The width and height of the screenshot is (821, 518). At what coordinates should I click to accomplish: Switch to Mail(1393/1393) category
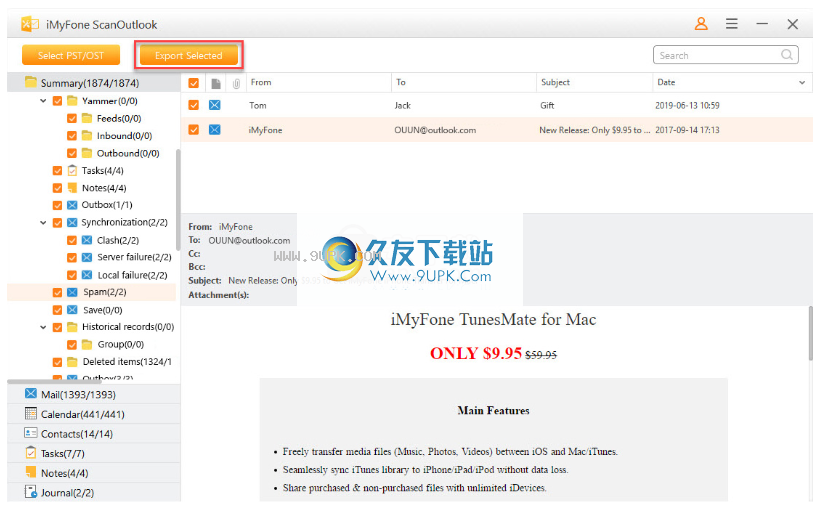tap(94, 394)
